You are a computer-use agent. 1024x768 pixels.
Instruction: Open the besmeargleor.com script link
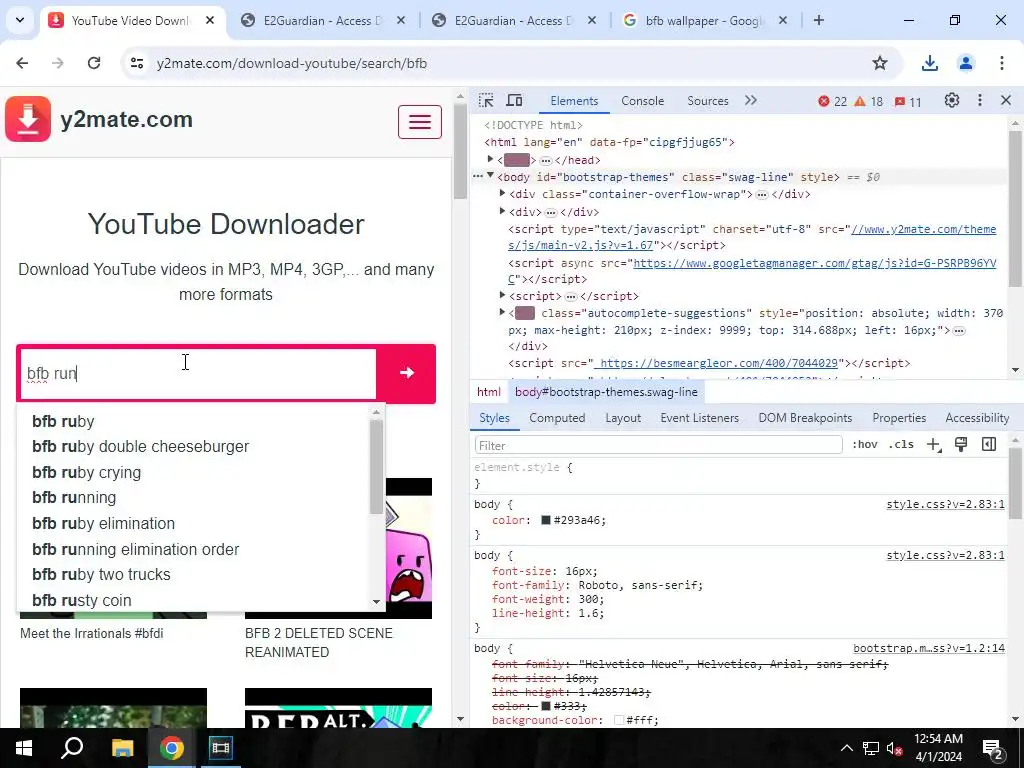[x=717, y=363]
